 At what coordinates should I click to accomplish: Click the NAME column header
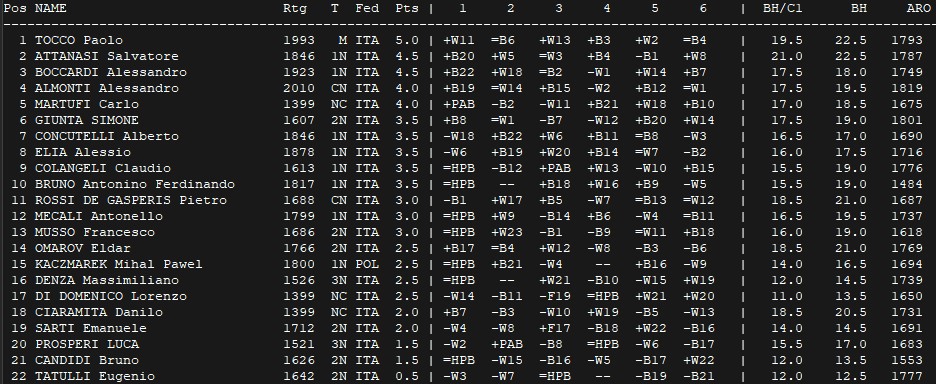(x=51, y=8)
